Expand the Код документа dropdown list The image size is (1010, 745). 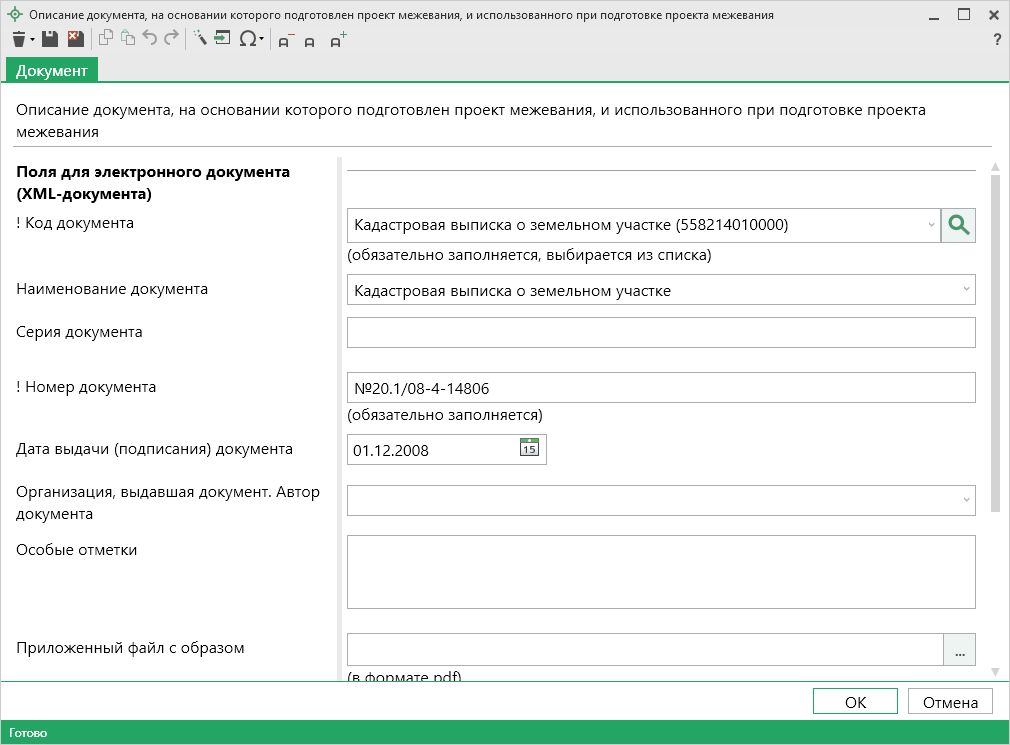(930, 225)
